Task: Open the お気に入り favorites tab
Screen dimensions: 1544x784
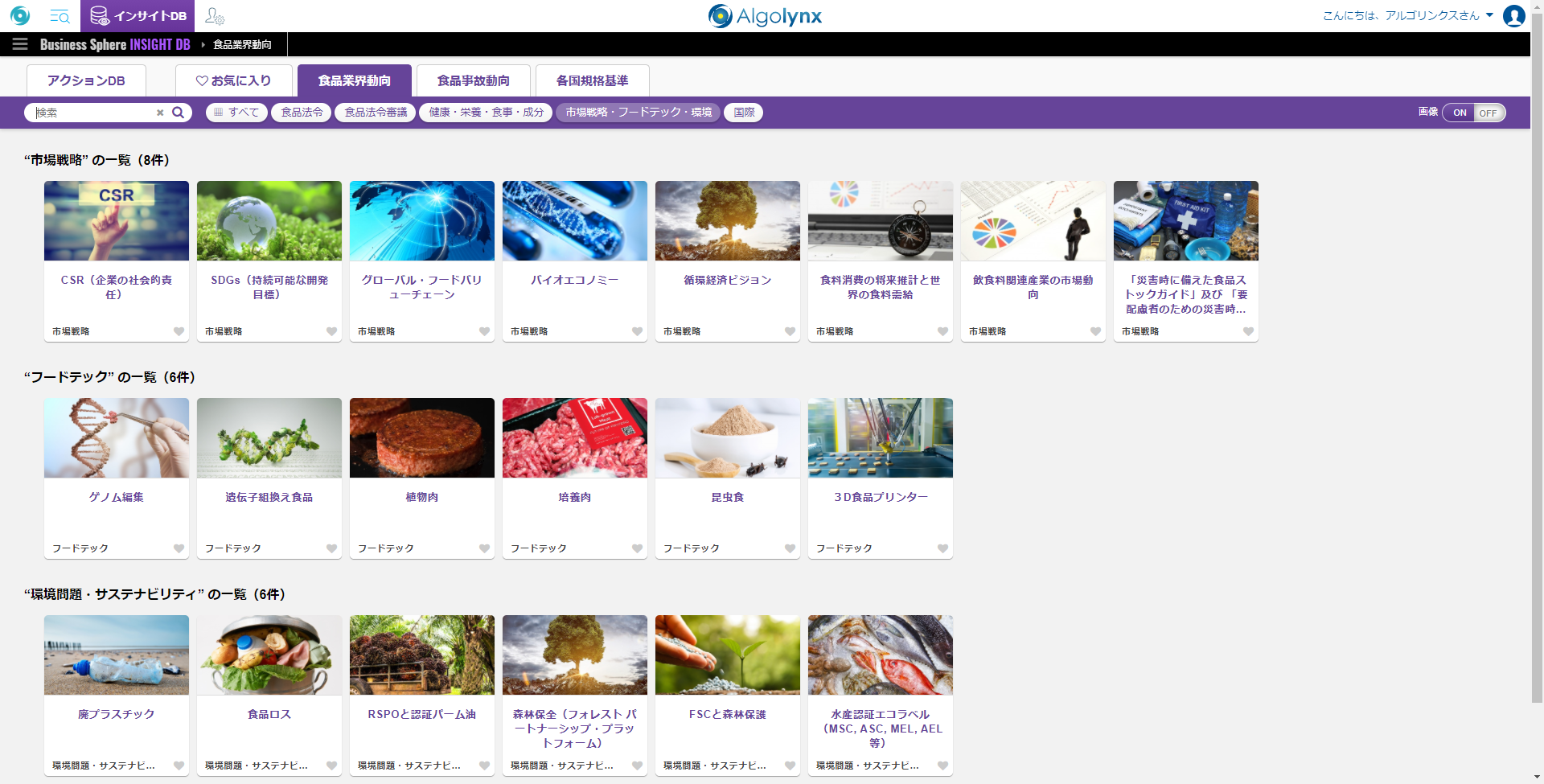Action: pos(234,80)
